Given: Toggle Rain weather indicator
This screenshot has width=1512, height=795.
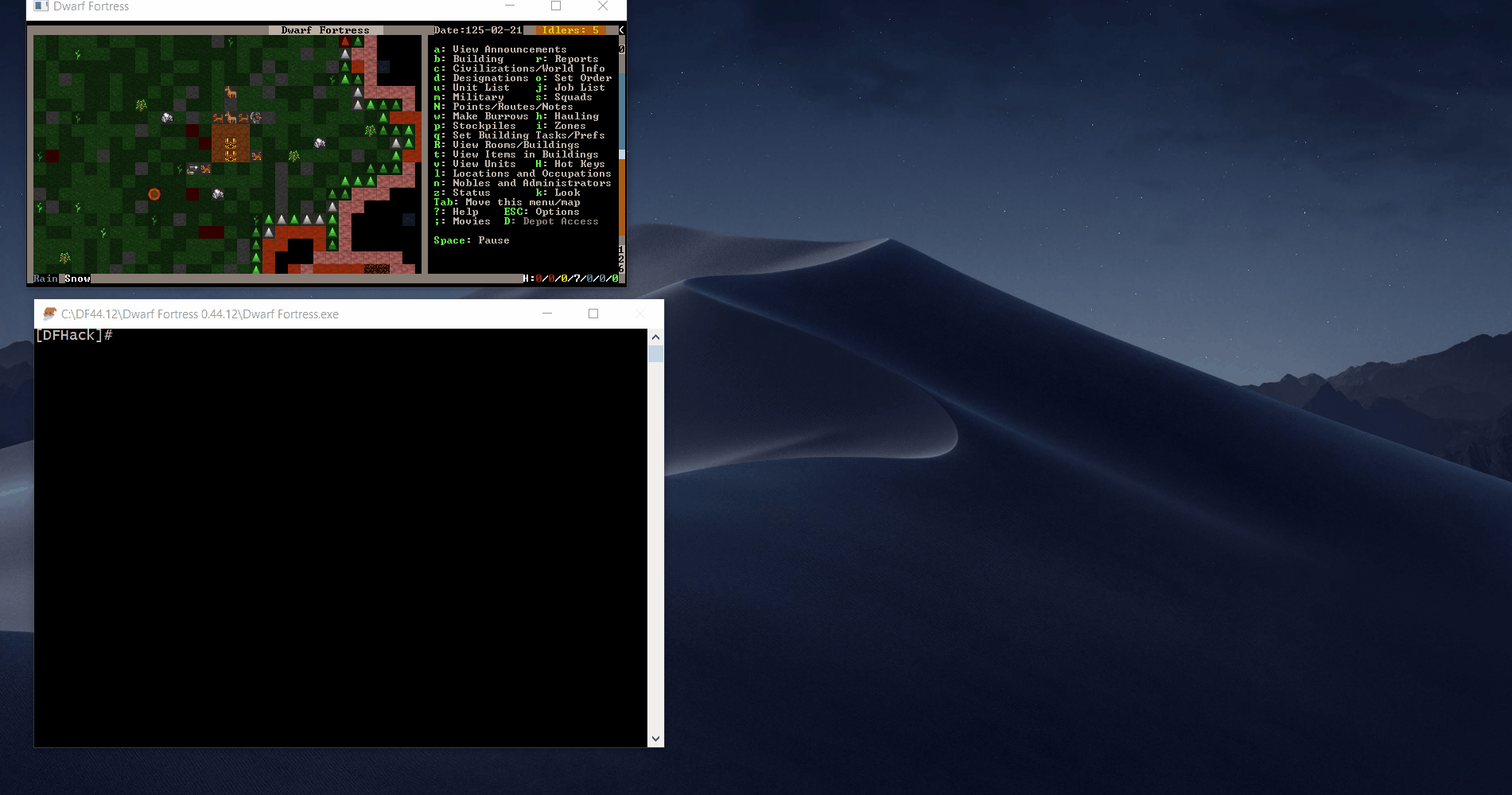Looking at the screenshot, I should tap(45, 279).
